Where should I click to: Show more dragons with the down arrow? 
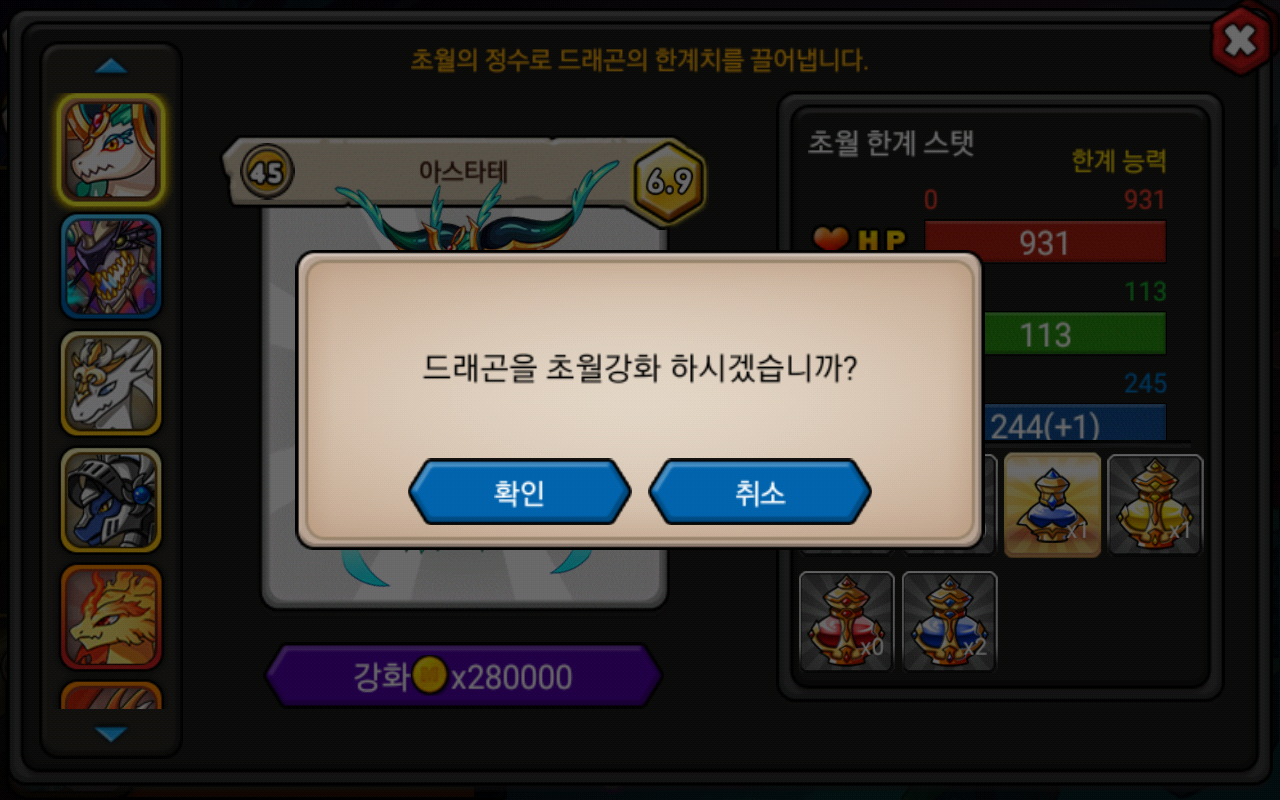click(x=111, y=734)
